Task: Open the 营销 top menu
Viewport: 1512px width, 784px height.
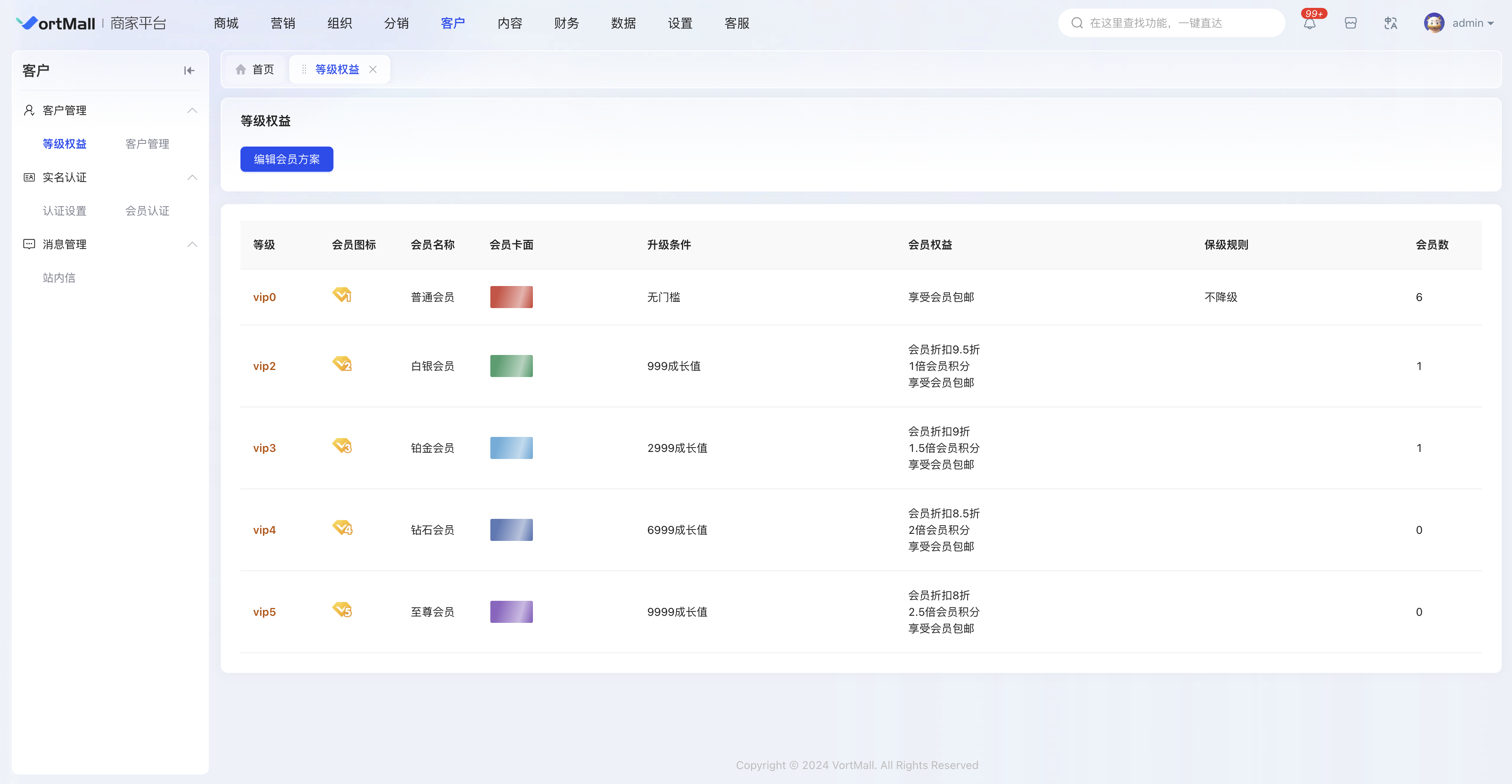Action: click(283, 24)
